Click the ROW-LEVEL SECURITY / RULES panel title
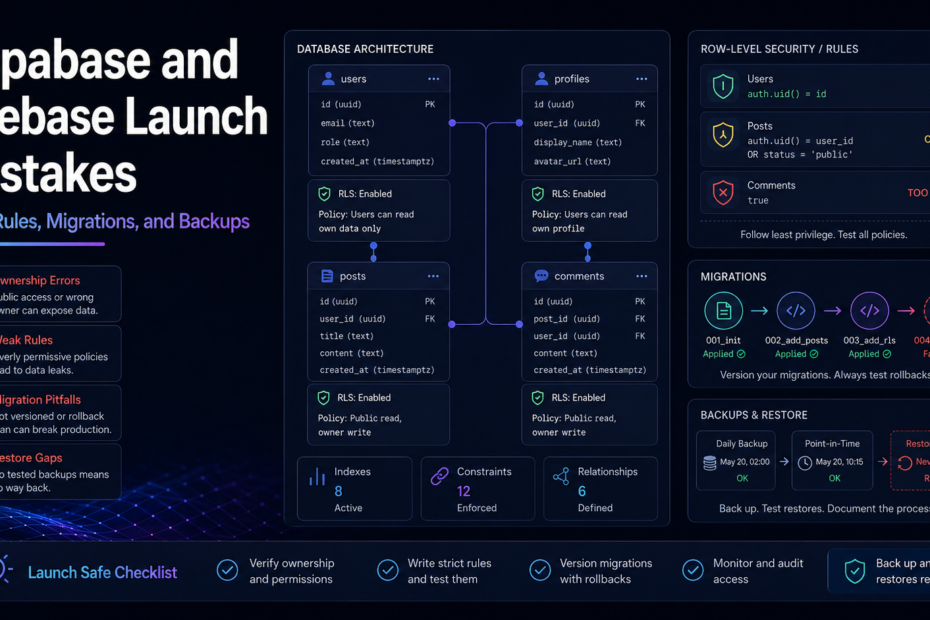This screenshot has height=620, width=930. pyautogui.click(x=779, y=49)
